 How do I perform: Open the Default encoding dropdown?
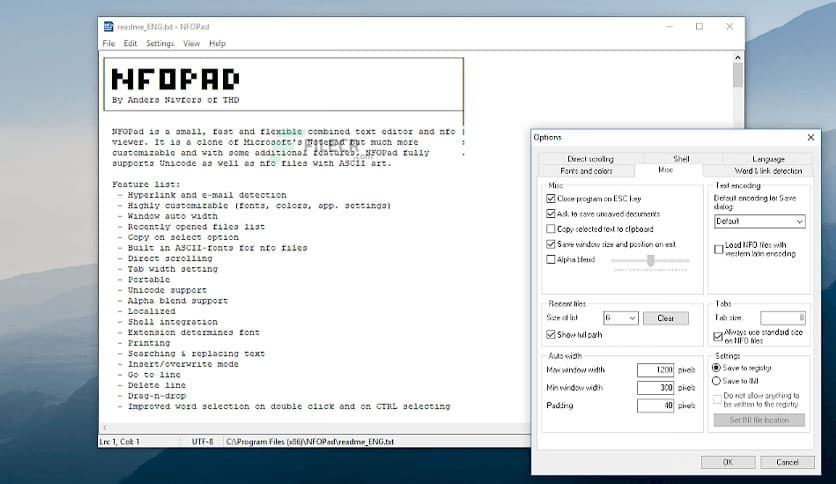tap(760, 221)
